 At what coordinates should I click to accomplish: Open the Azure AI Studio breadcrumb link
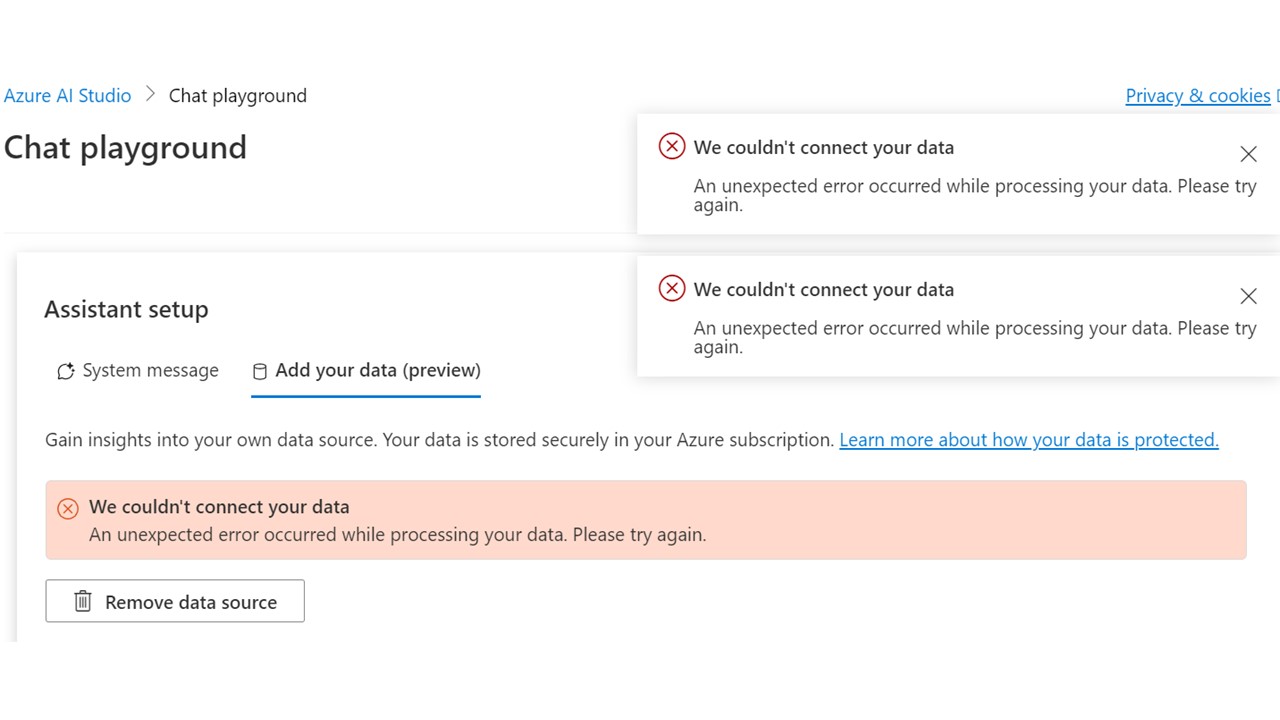[68, 96]
